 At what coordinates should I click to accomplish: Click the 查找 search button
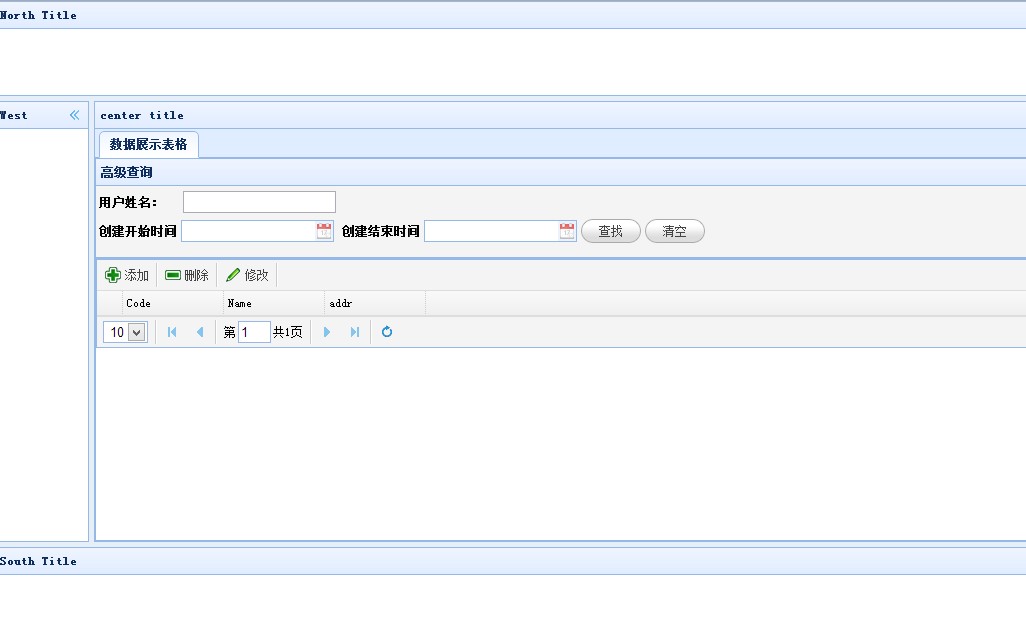coord(610,231)
